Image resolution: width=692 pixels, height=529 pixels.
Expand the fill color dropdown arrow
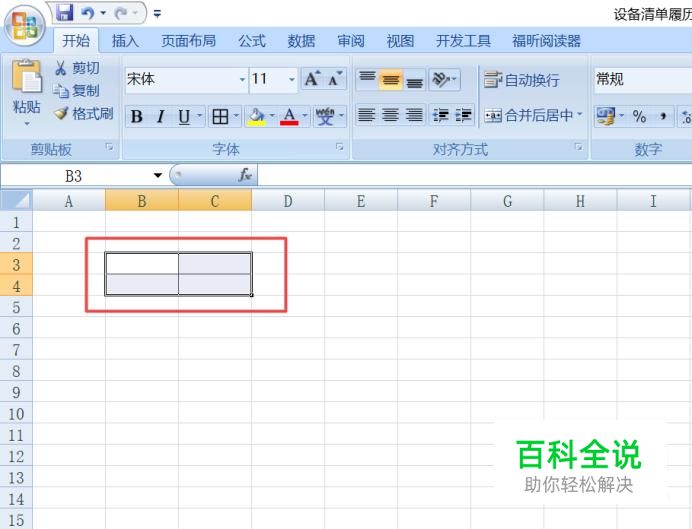(x=272, y=116)
